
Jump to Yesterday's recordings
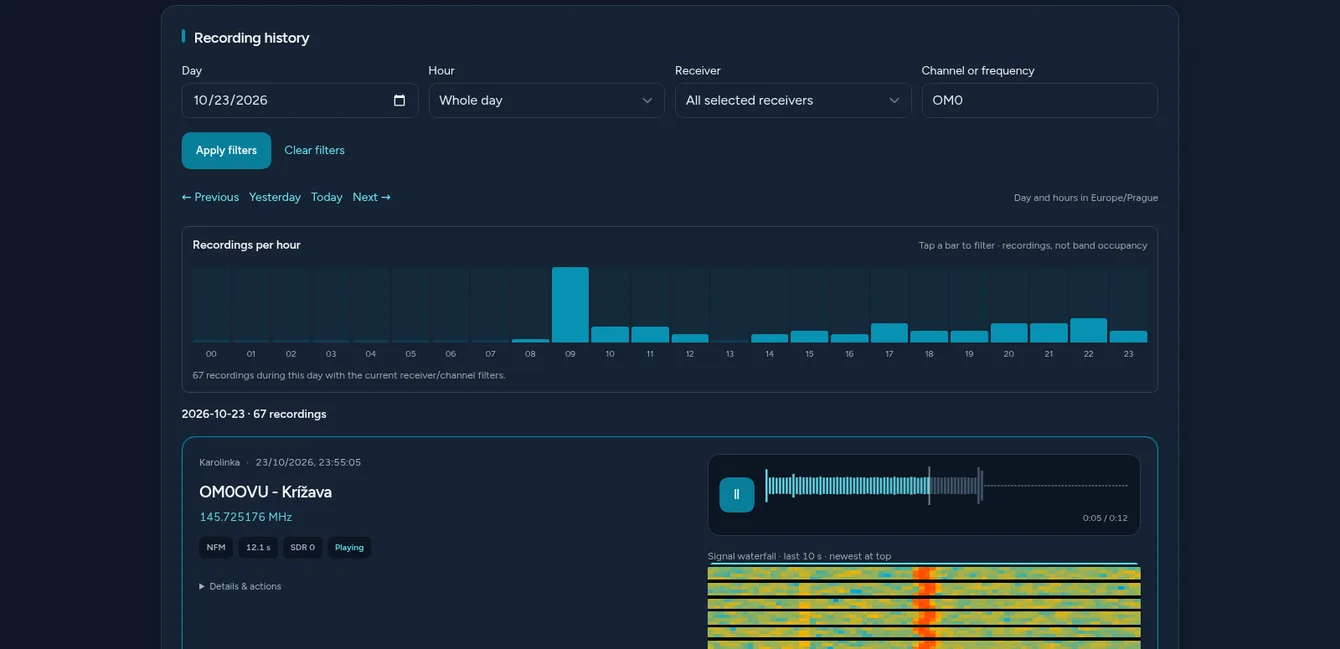275,197
